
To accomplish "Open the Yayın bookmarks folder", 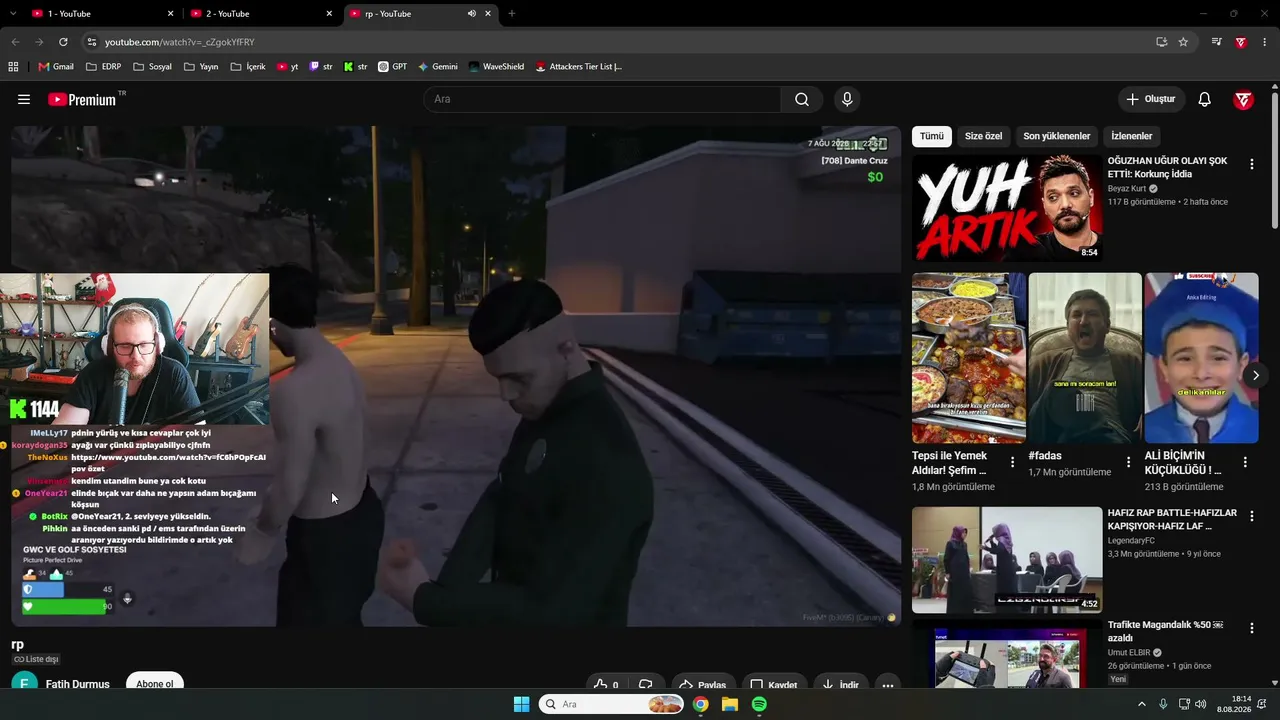I will (200, 67).
